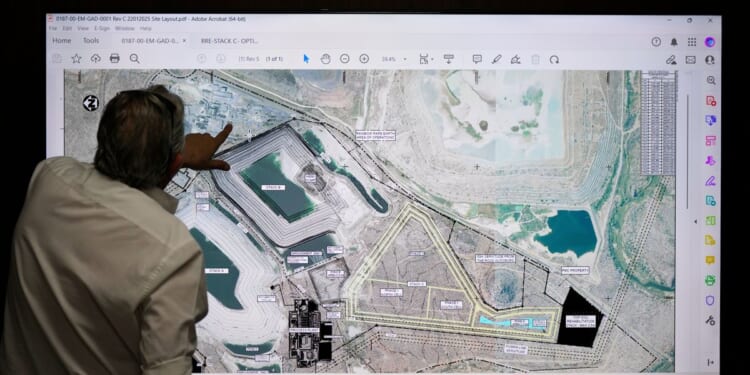Open the purple Request Signatures tool
The height and width of the screenshot is (375, 750).
click(x=711, y=160)
